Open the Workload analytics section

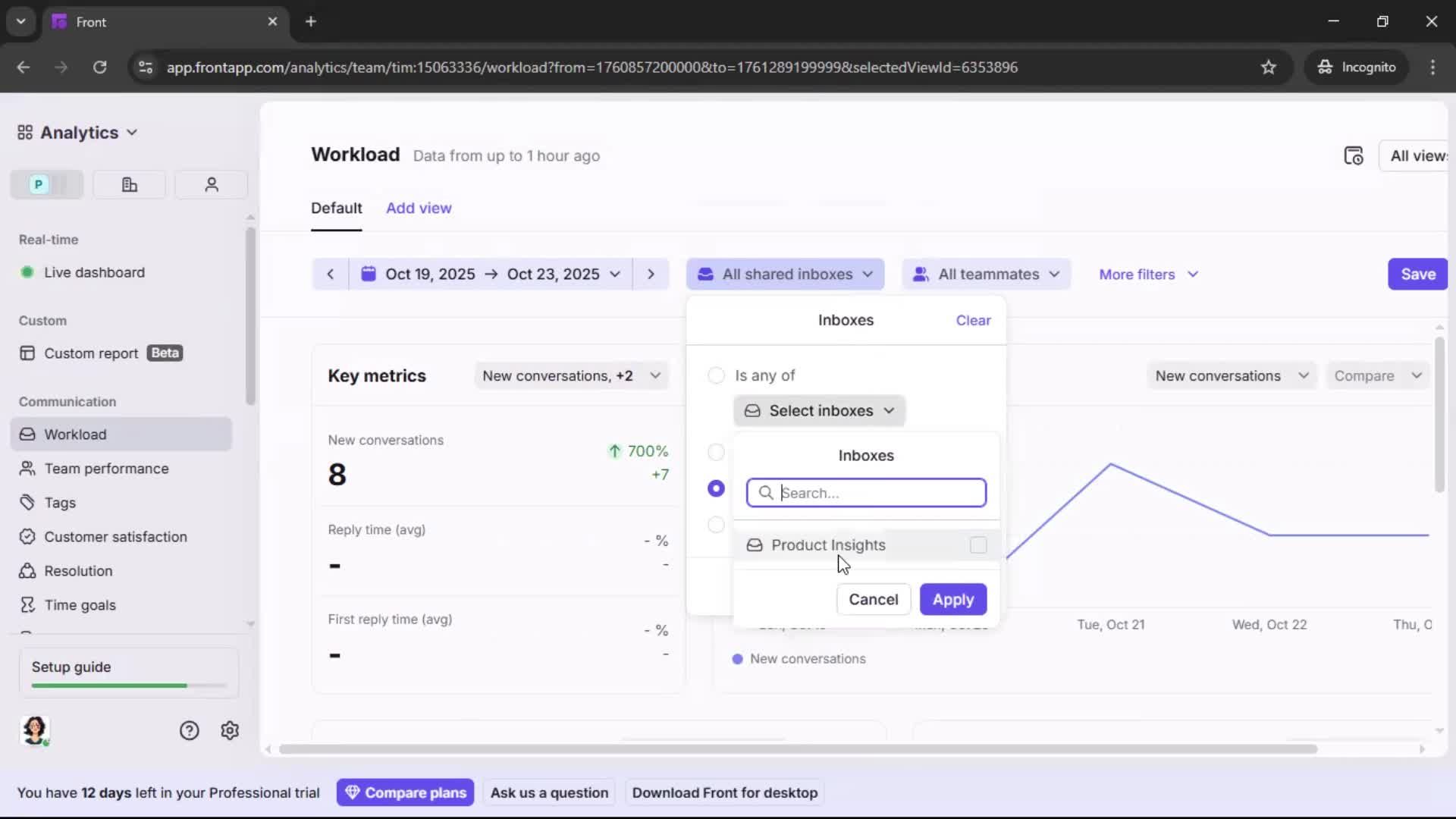tap(74, 434)
